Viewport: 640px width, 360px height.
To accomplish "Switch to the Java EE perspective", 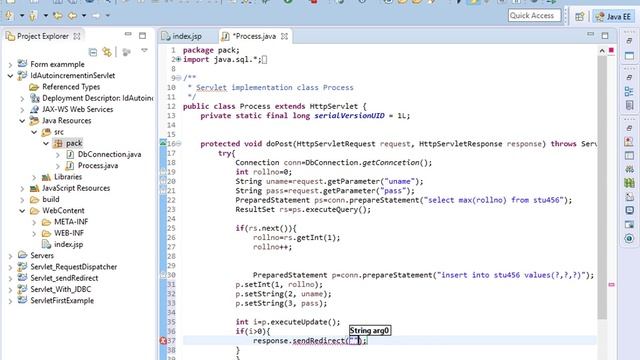I will (x=613, y=16).
